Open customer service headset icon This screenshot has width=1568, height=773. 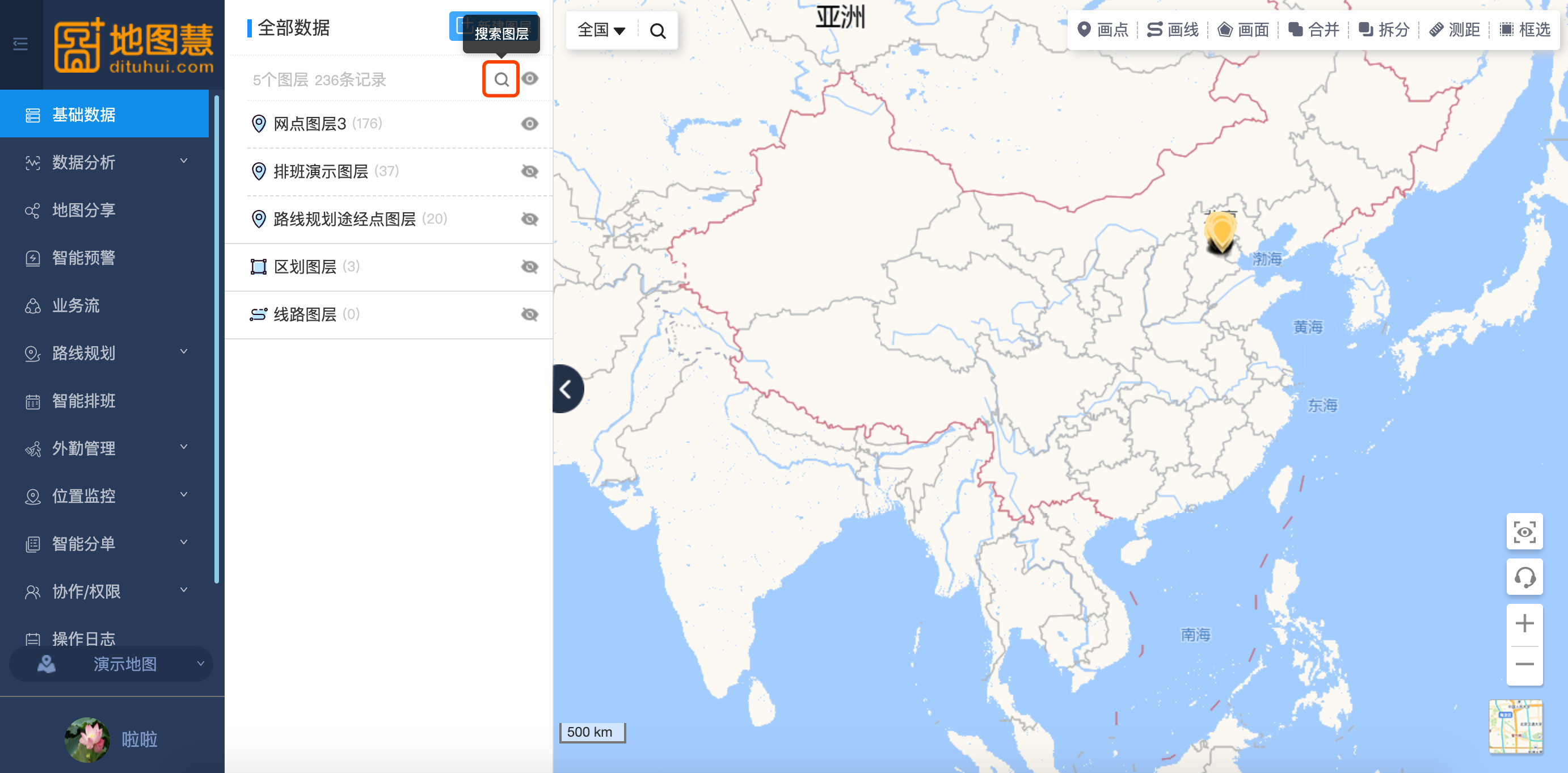click(1524, 576)
